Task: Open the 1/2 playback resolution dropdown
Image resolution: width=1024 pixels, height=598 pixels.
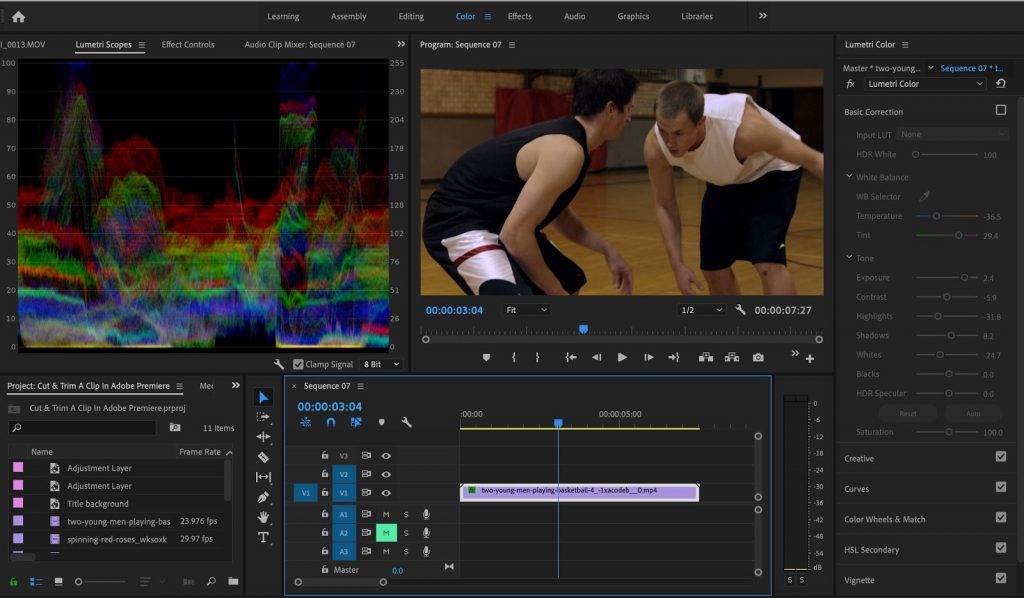Action: tap(701, 309)
